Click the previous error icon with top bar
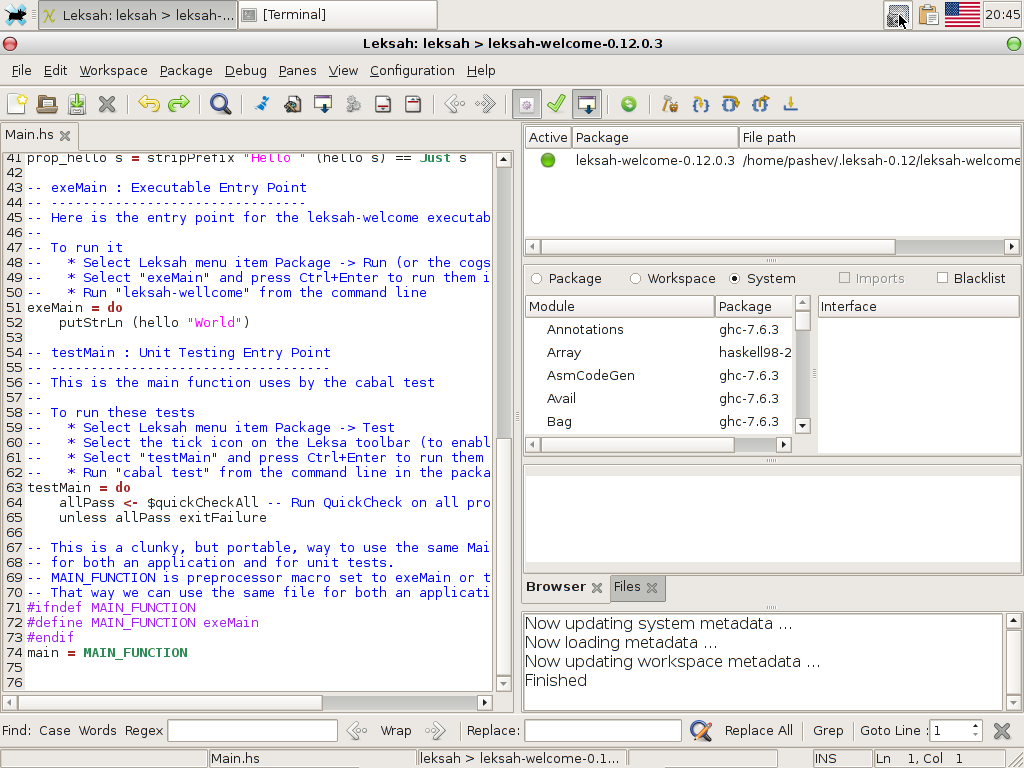The height and width of the screenshot is (768, 1024). point(413,104)
